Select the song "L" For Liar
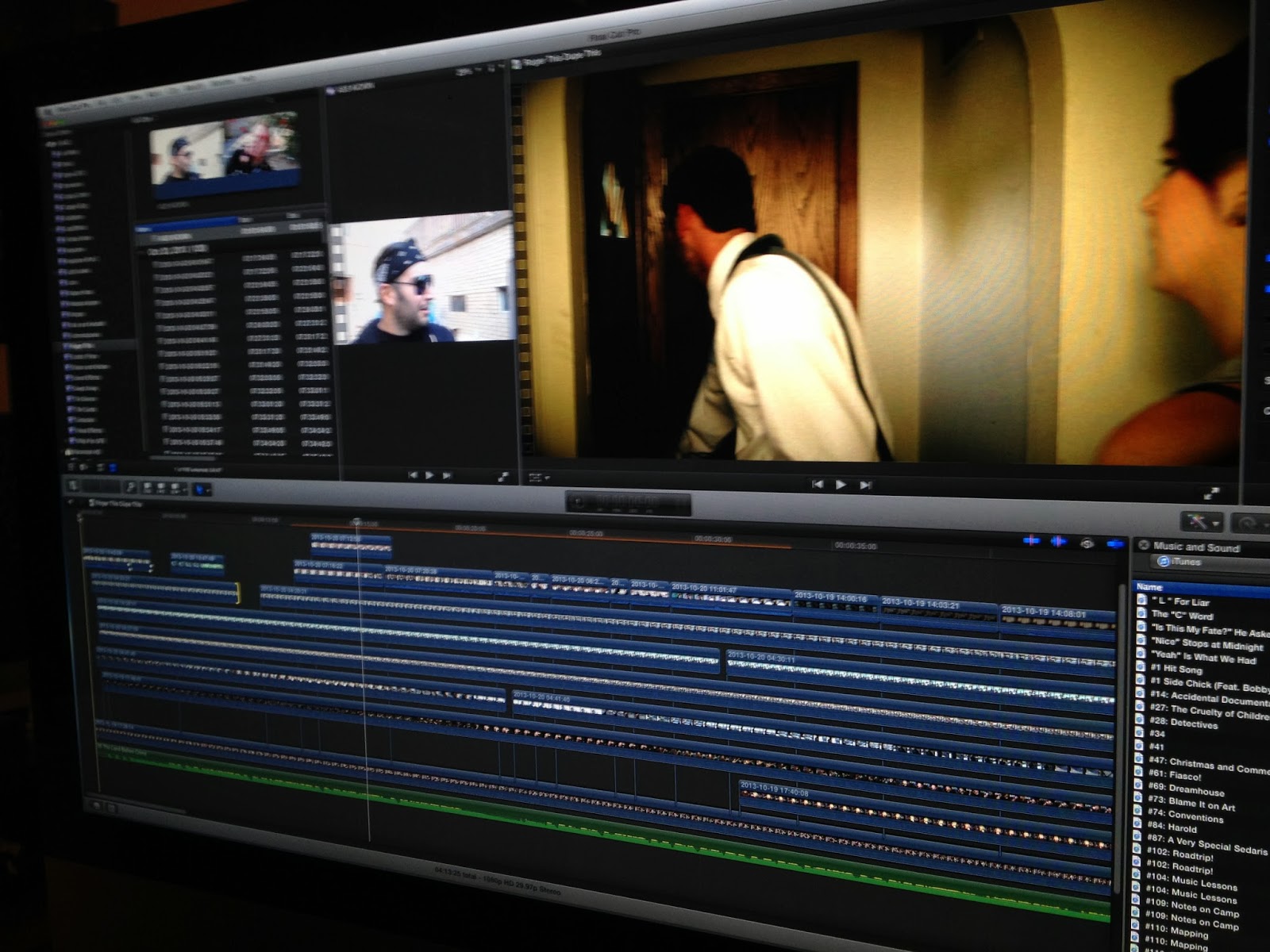The width and height of the screenshot is (1270, 952). pyautogui.click(x=1180, y=601)
